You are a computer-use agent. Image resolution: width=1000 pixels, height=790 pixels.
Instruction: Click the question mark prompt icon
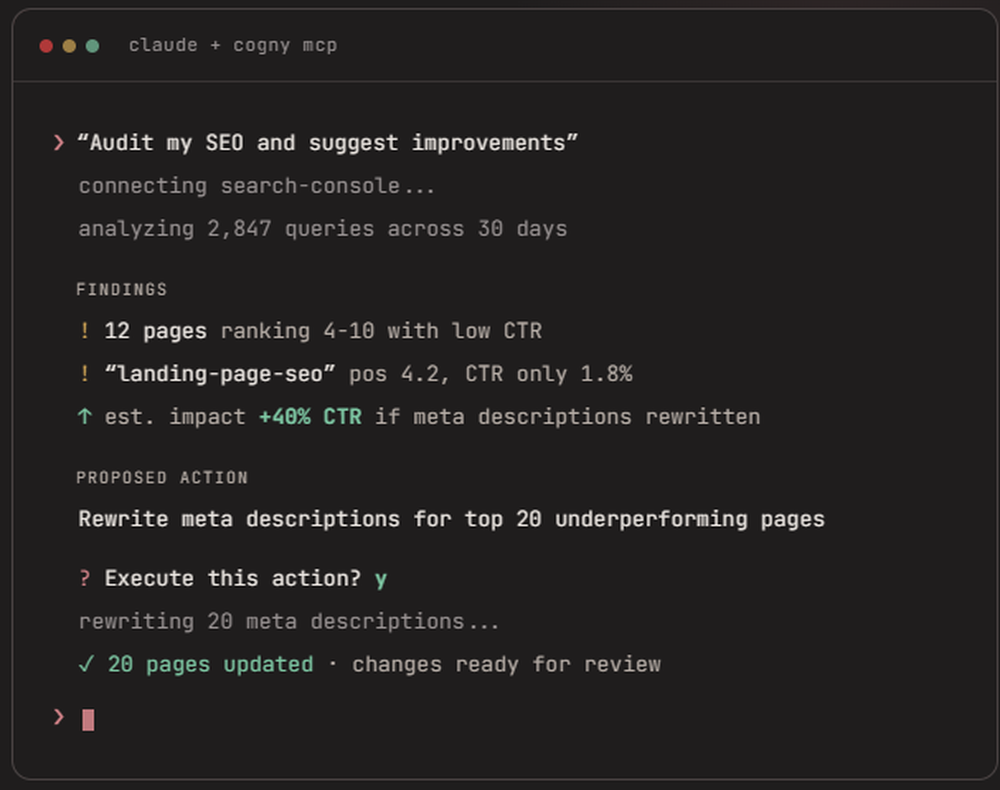click(x=85, y=577)
